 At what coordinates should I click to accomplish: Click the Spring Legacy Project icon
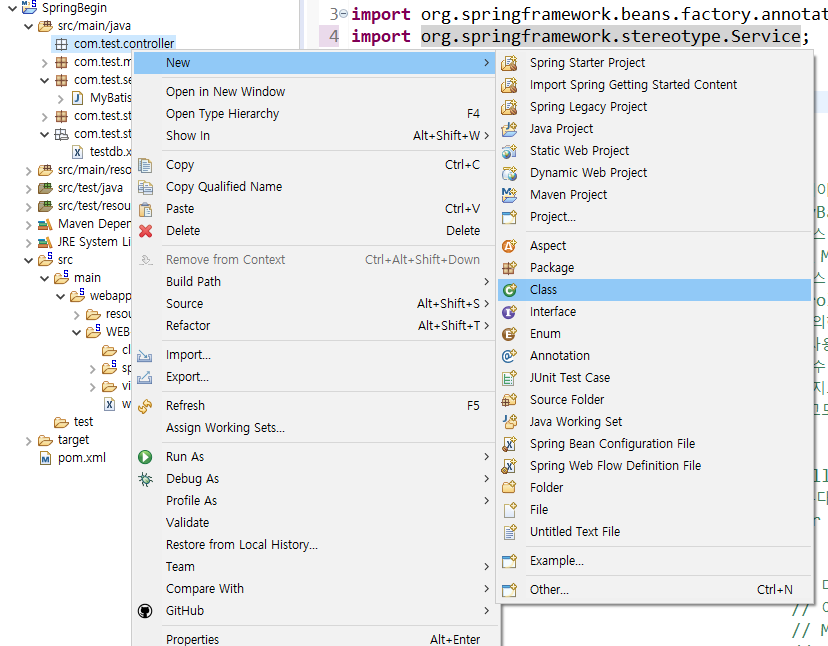pos(509,107)
